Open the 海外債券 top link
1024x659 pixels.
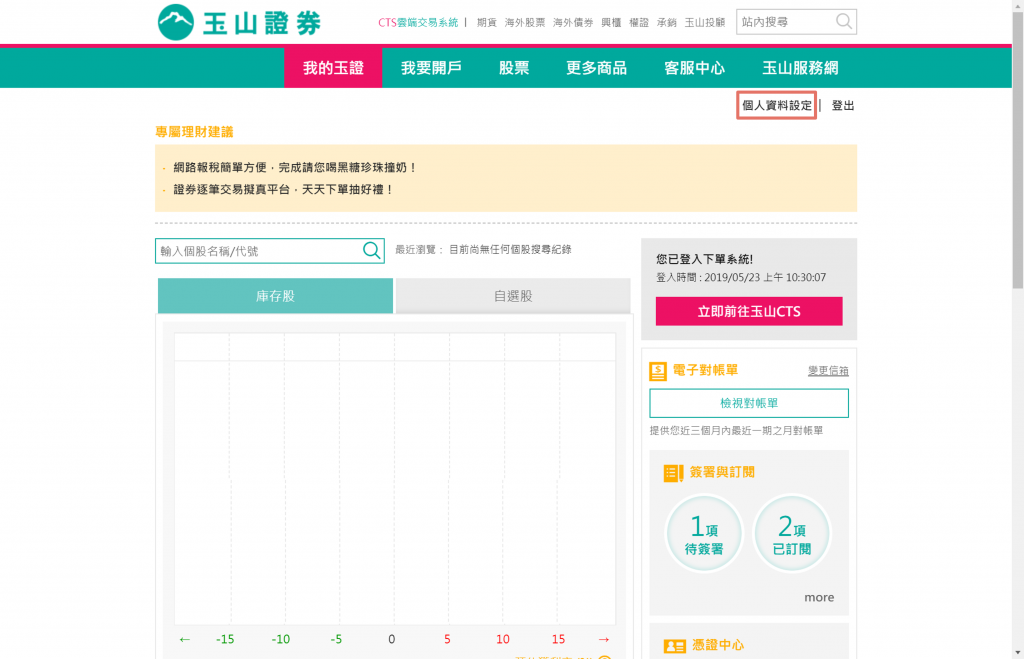tap(573, 22)
